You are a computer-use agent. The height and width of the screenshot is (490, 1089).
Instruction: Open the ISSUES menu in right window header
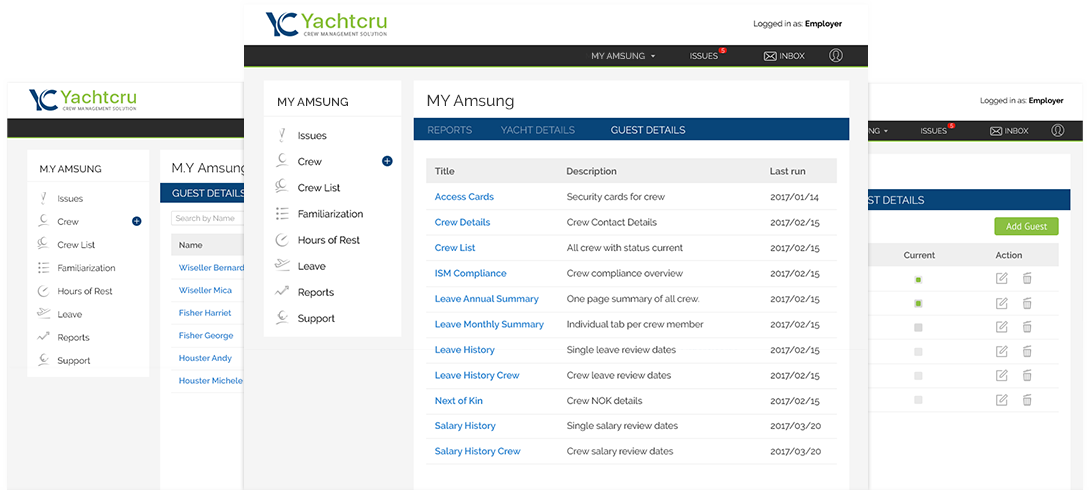936,130
